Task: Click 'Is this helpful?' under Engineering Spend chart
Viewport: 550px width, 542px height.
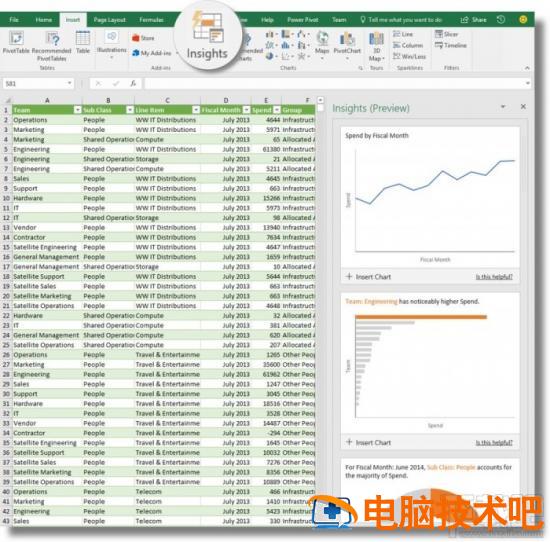Action: coord(494,443)
